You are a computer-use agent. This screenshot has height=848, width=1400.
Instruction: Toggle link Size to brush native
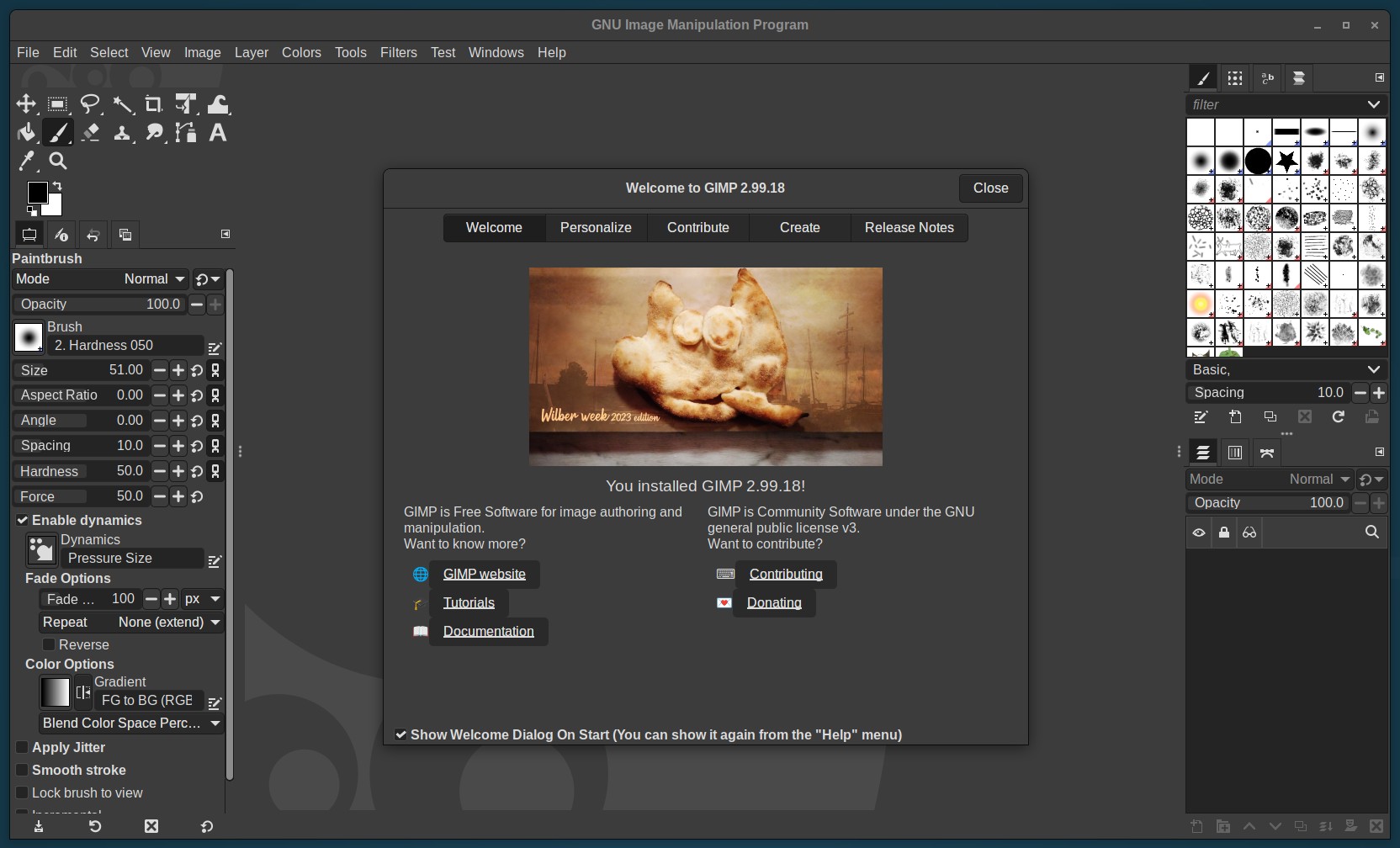coord(215,370)
